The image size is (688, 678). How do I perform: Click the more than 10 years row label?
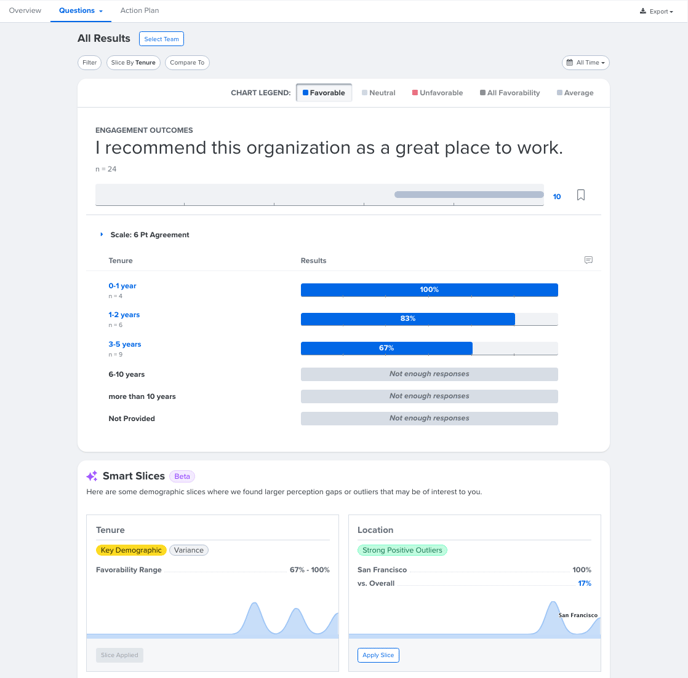pyautogui.click(x=142, y=396)
